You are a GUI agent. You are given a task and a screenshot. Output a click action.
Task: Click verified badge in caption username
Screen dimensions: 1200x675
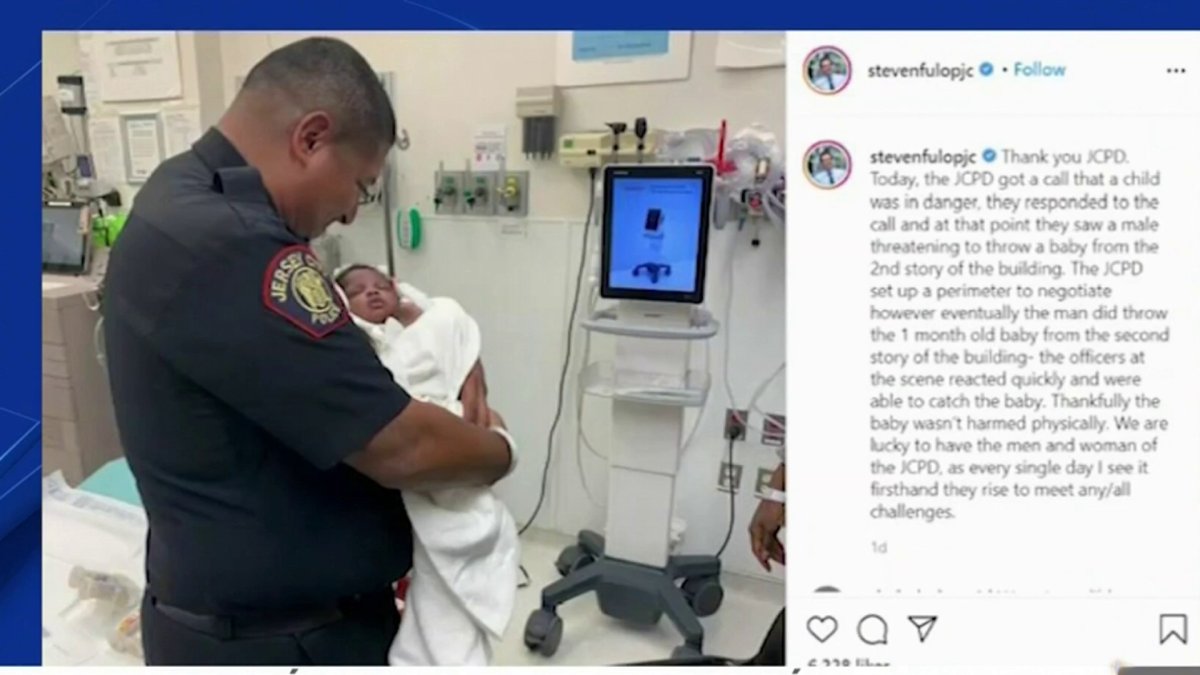pyautogui.click(x=990, y=156)
